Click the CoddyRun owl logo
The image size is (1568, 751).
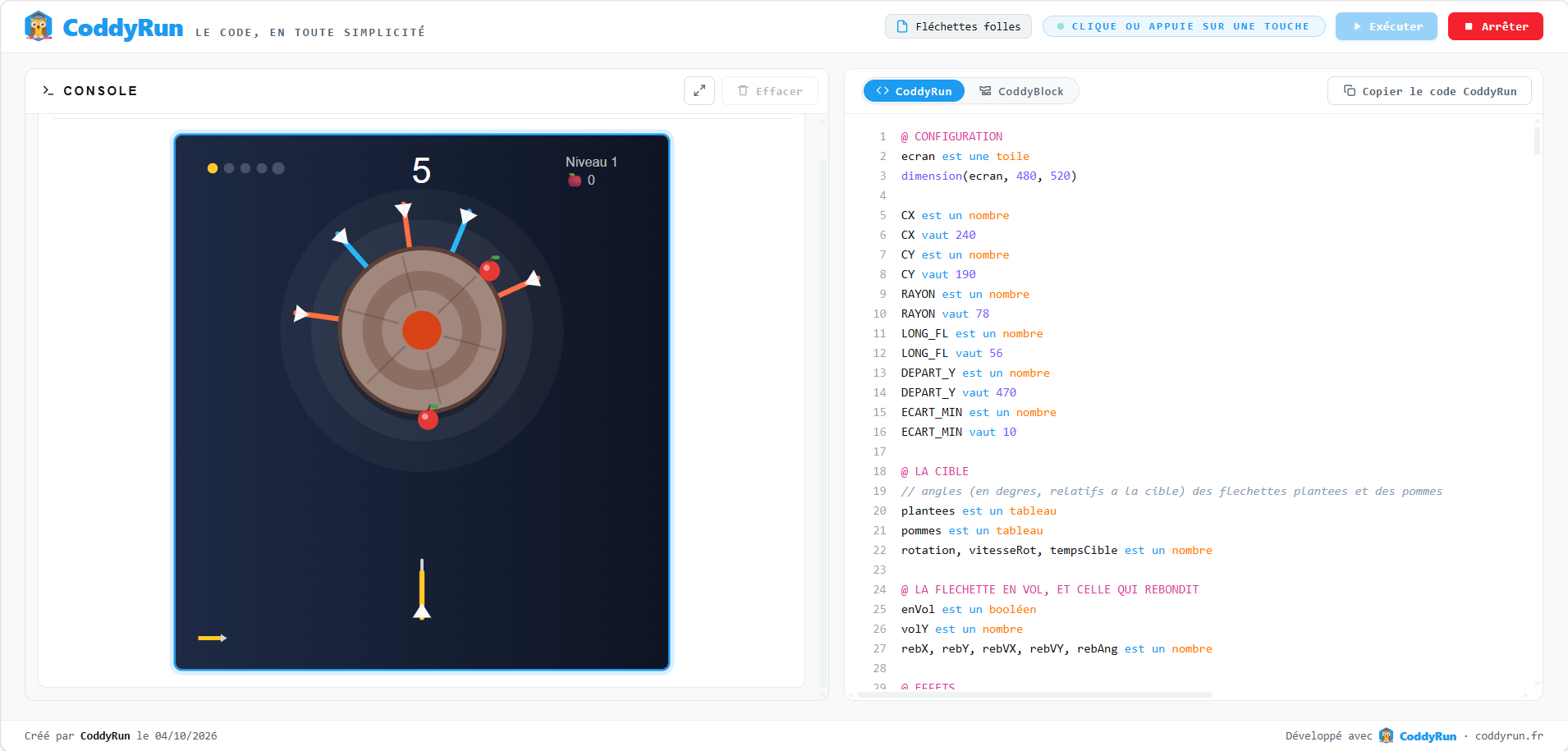point(39,26)
